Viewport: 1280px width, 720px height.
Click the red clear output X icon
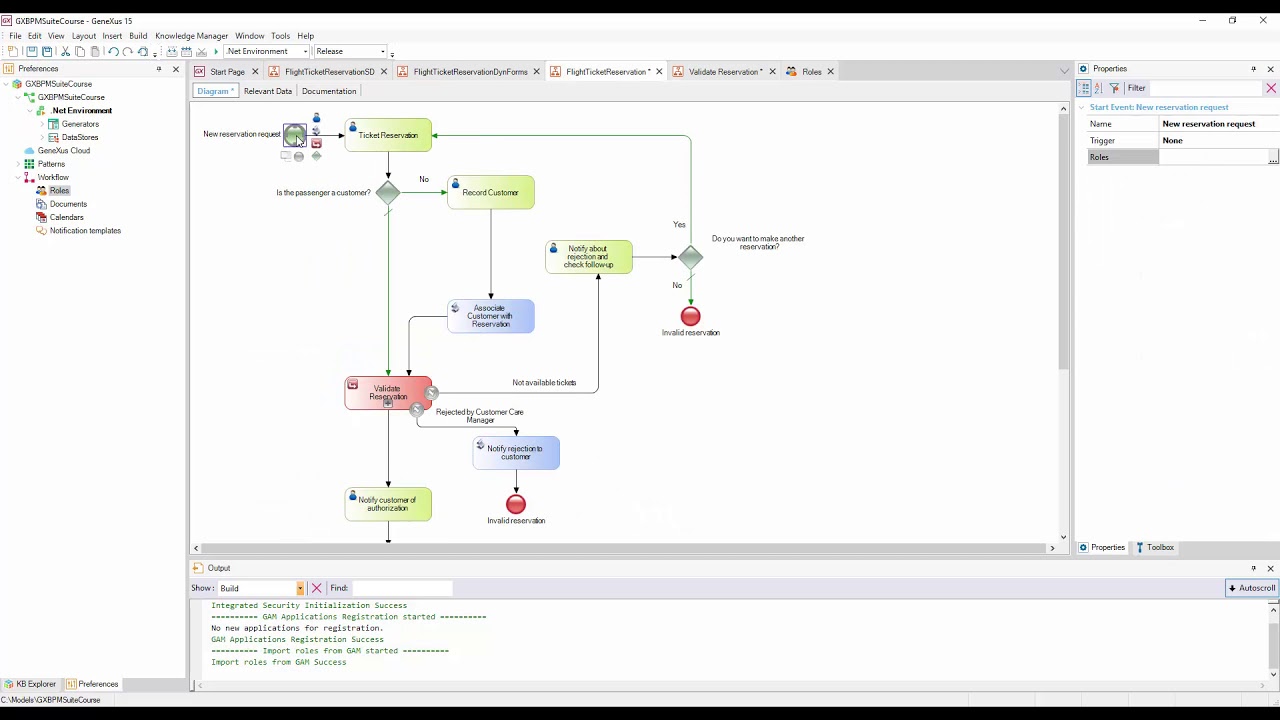[x=316, y=588]
